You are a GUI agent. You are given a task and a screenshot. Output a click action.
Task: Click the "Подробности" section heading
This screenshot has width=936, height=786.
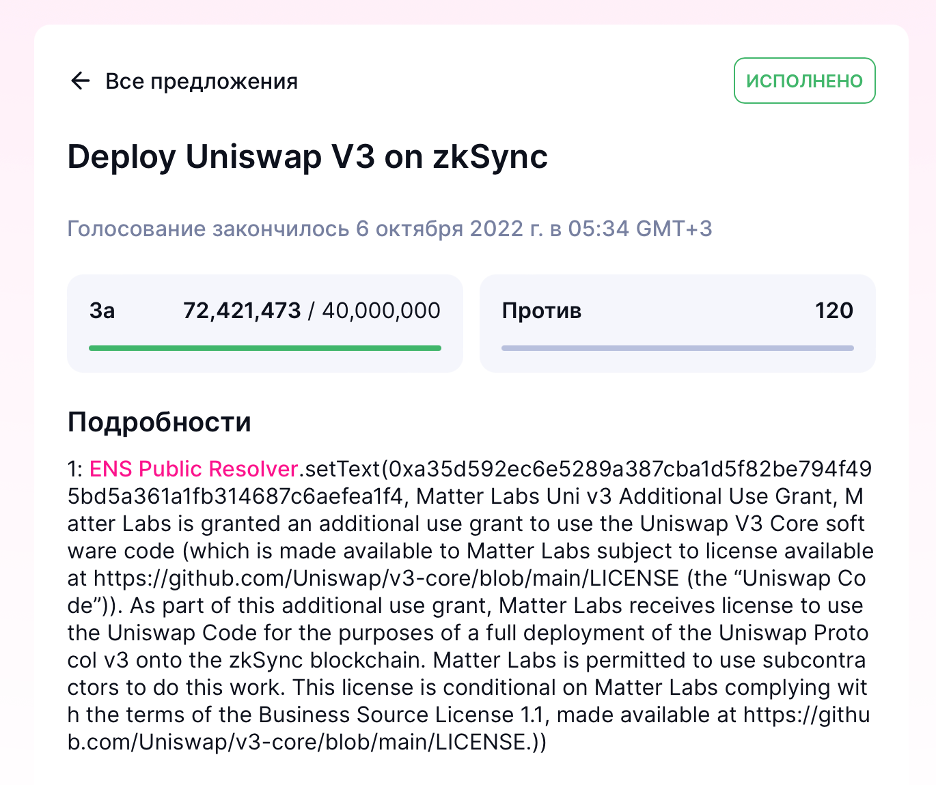[159, 422]
